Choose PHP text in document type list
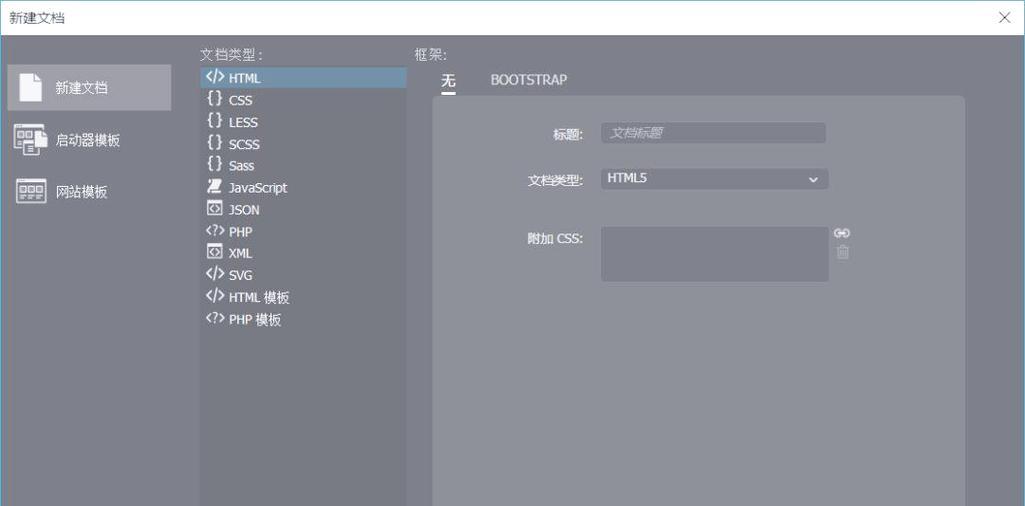 coord(241,232)
